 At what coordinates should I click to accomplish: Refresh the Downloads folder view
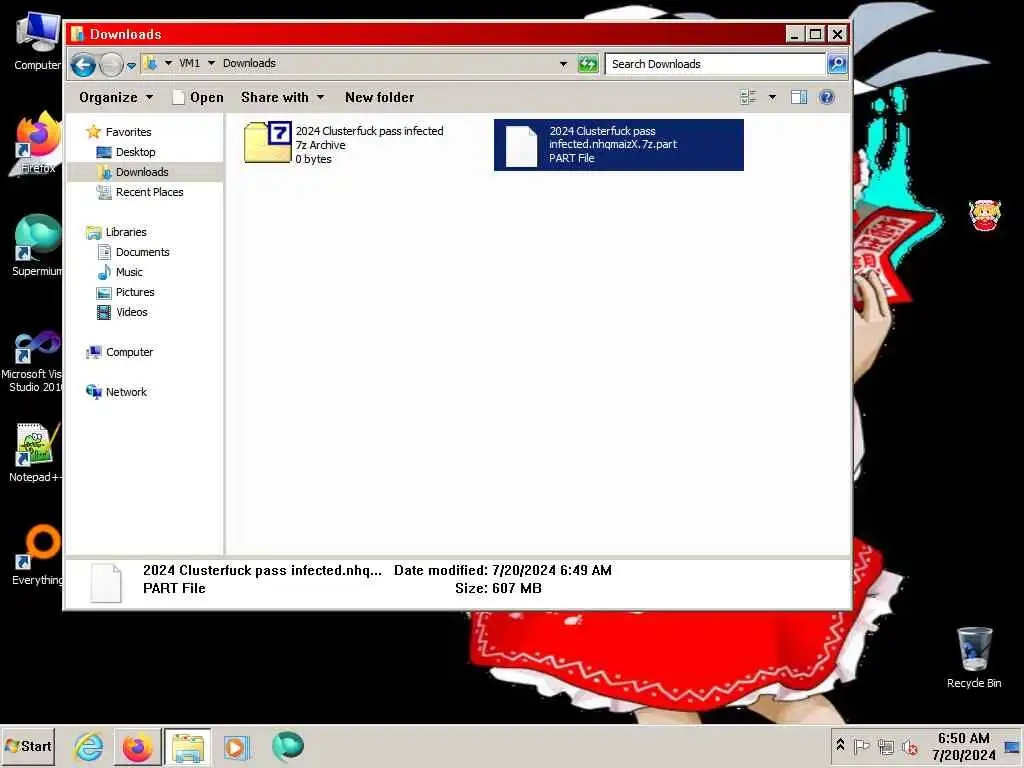pyautogui.click(x=588, y=64)
